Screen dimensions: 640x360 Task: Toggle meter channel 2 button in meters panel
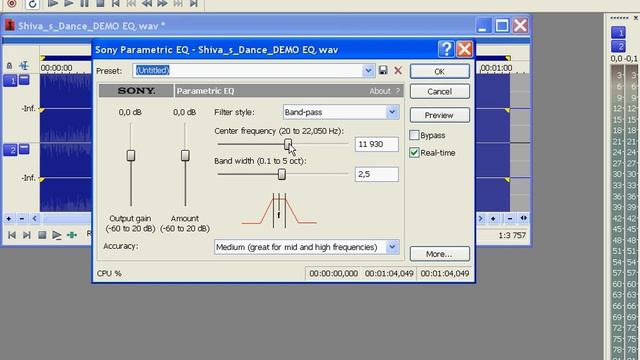(x=618, y=46)
